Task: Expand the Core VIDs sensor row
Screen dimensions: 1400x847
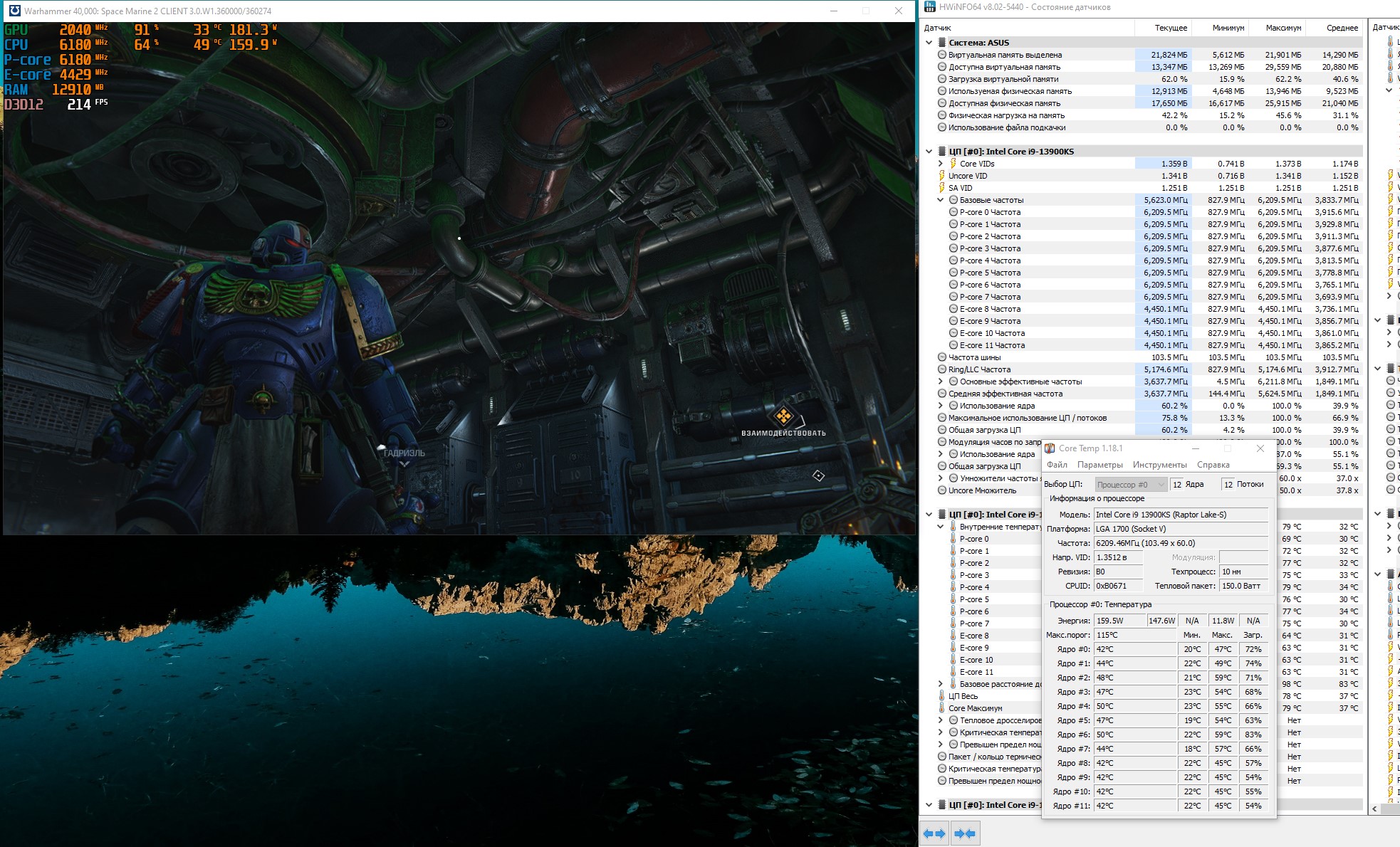Action: 940,164
